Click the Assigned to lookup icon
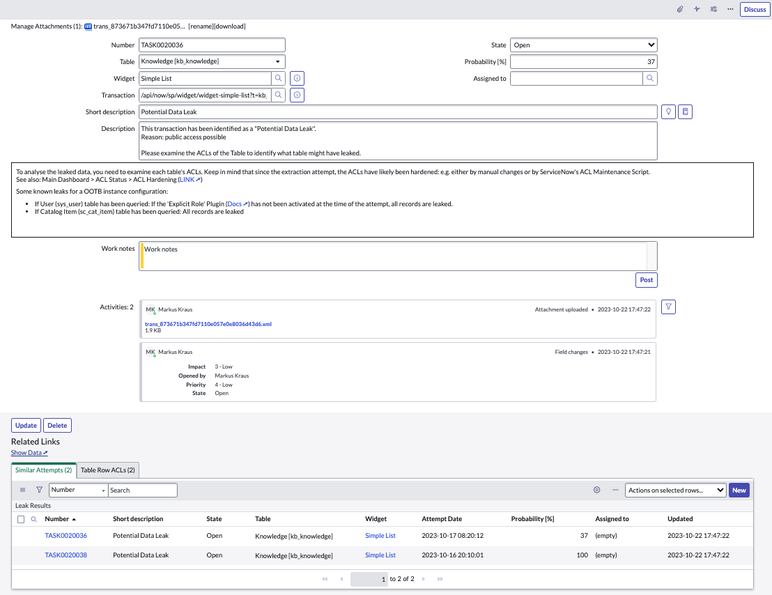The image size is (772, 595). click(x=650, y=78)
